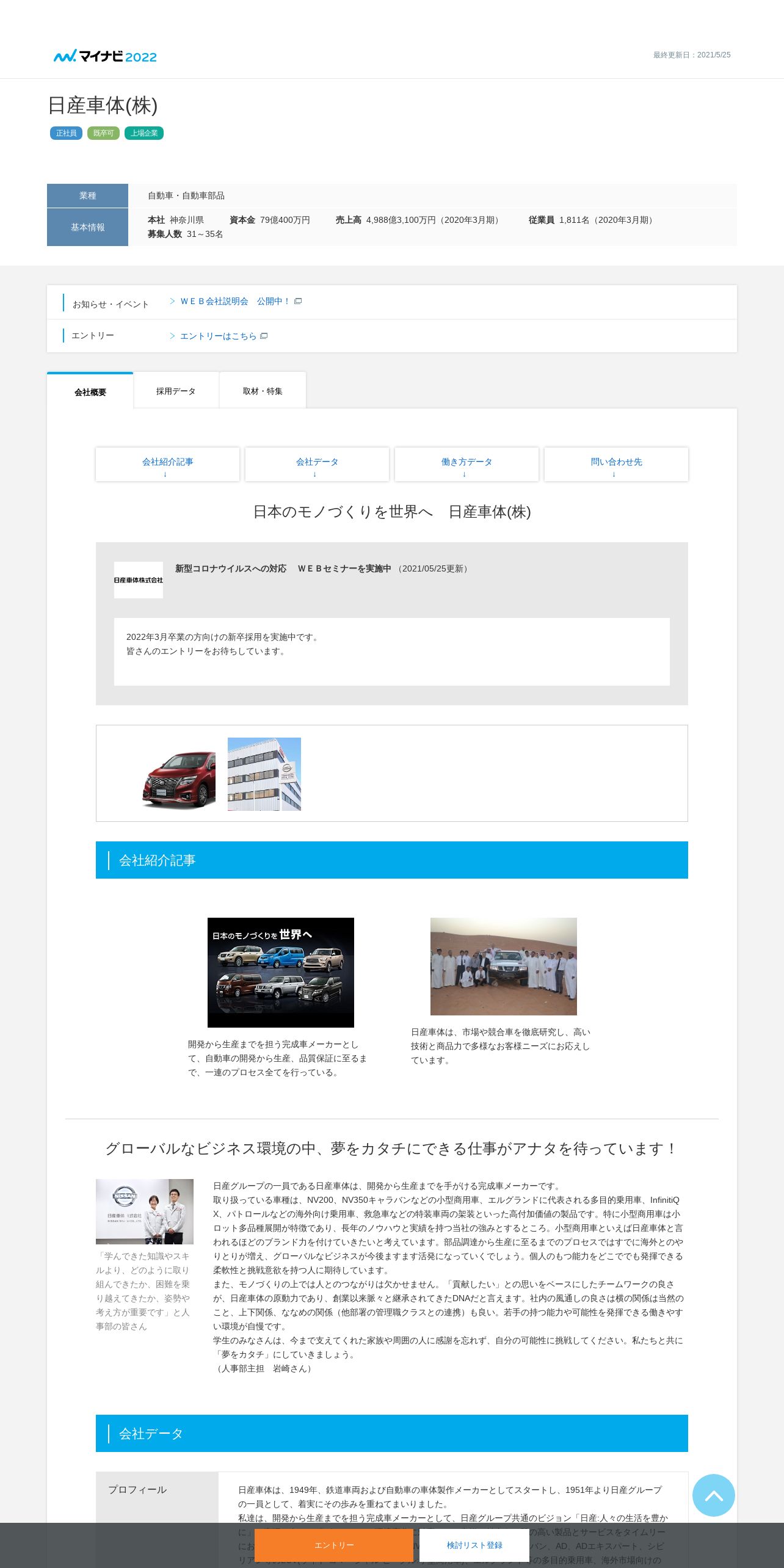Screen dimensions: 784x1568
Task: Click the グローバルなビジネス環境の中 headline
Action: coord(392,1149)
